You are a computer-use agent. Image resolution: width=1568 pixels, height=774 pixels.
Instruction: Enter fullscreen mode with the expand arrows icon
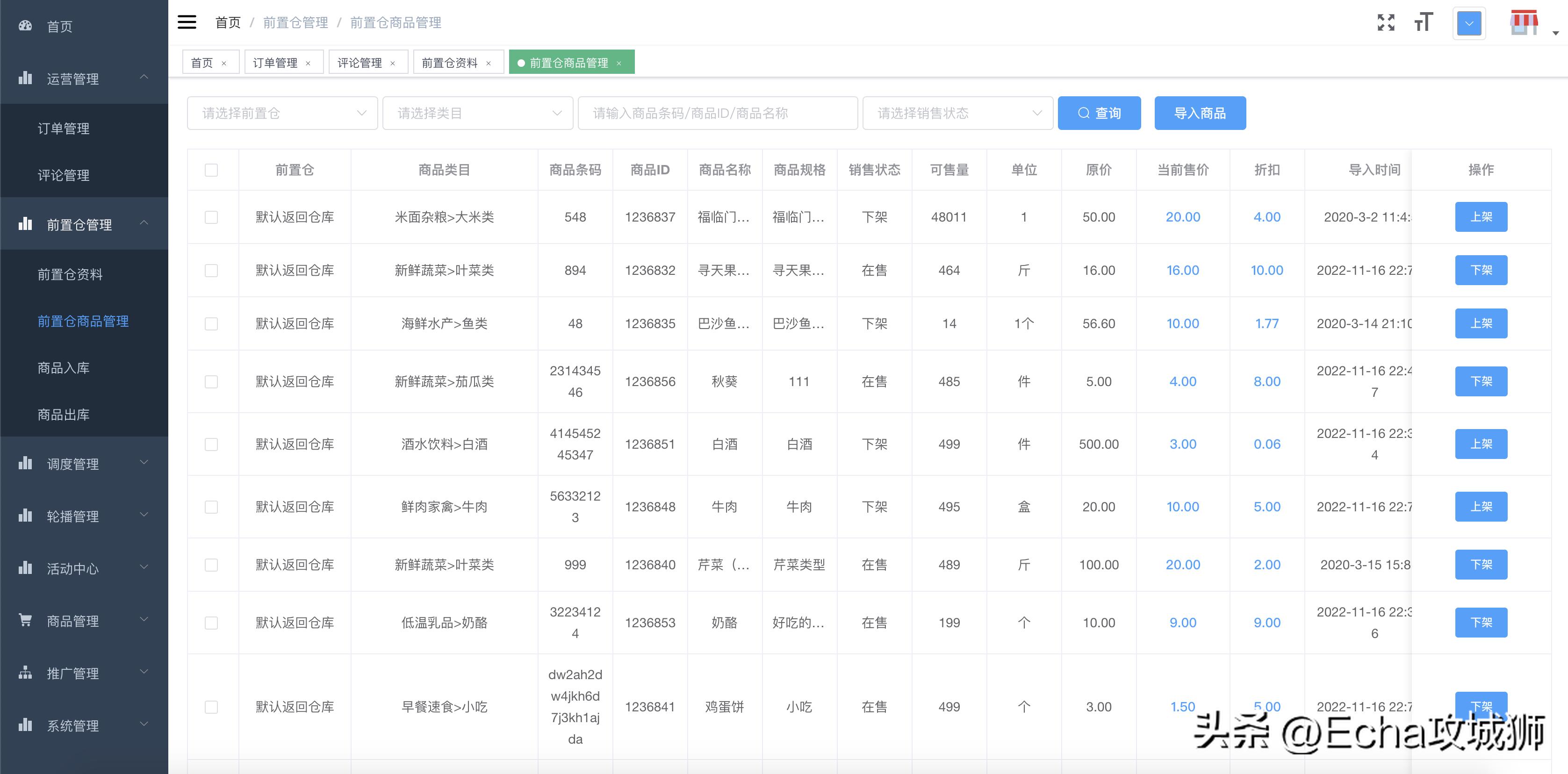coord(1386,22)
